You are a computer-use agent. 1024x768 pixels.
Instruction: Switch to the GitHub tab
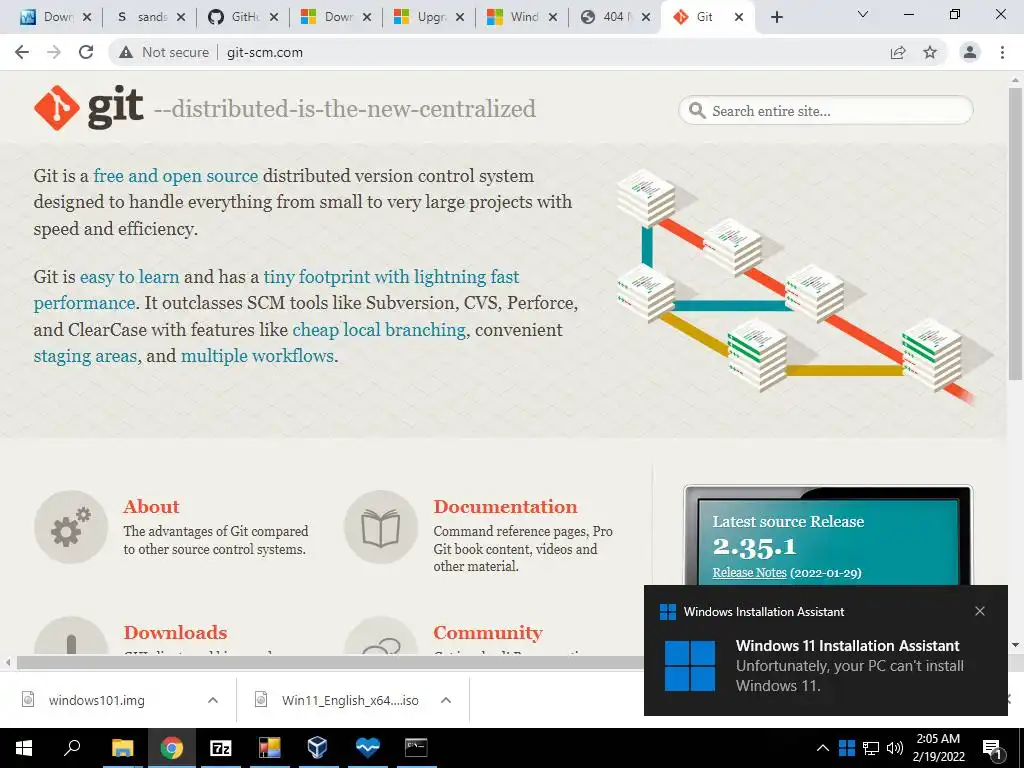(x=244, y=17)
